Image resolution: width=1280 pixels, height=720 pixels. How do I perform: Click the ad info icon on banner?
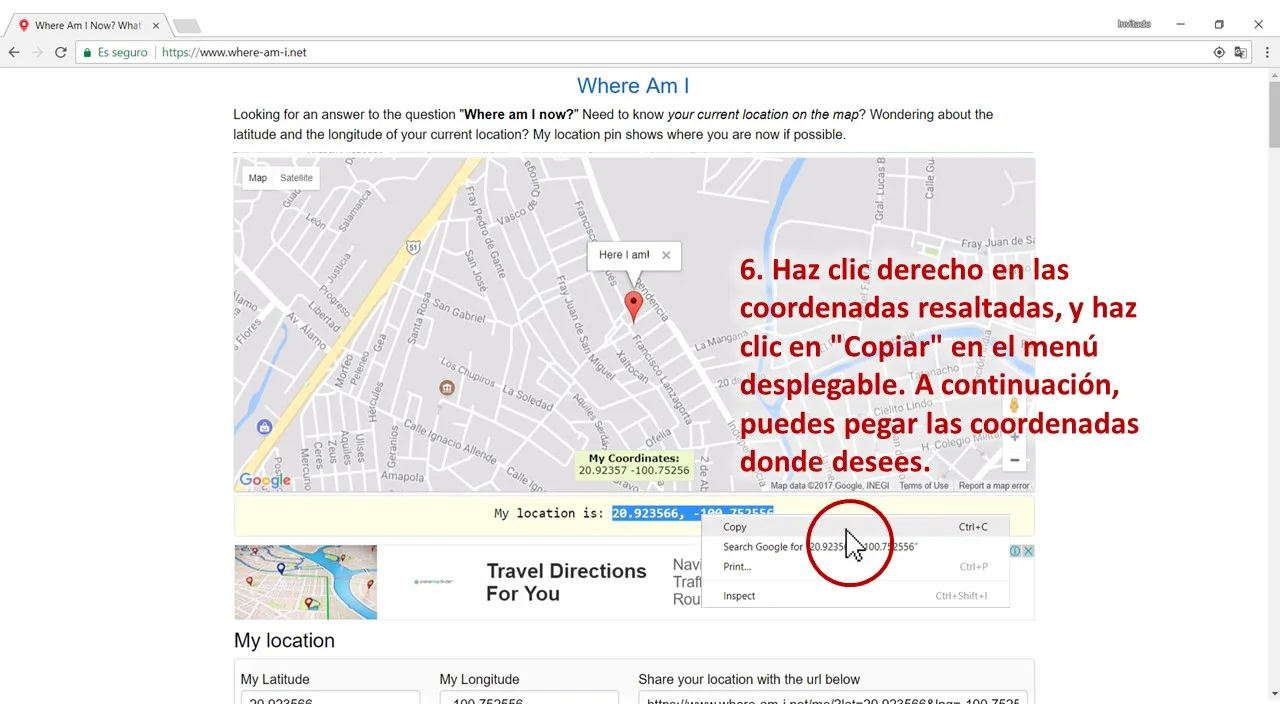[x=1015, y=551]
